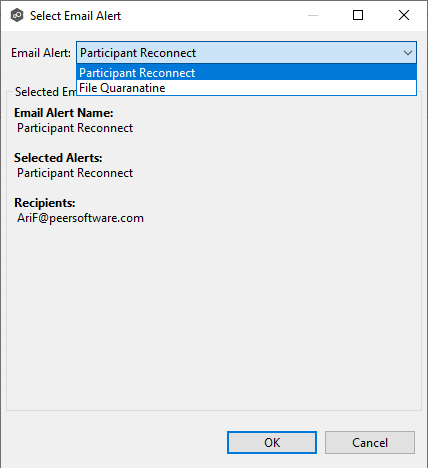Click the app icon in the title bar
428x468 pixels.
(x=17, y=15)
